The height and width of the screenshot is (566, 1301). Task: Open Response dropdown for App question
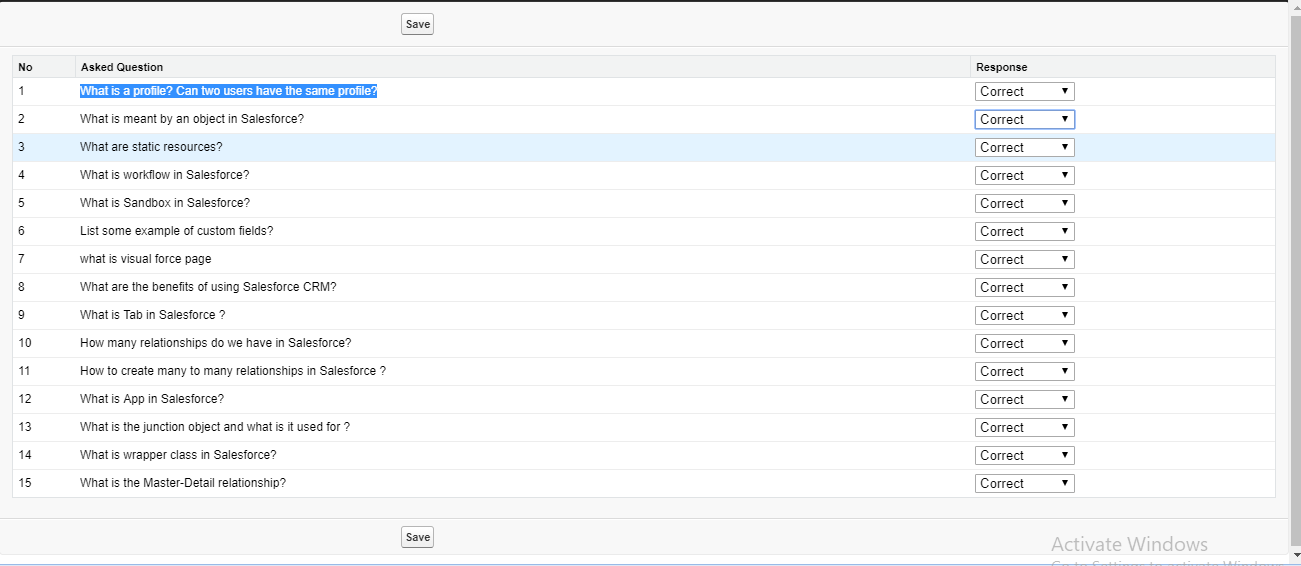[x=1024, y=399]
